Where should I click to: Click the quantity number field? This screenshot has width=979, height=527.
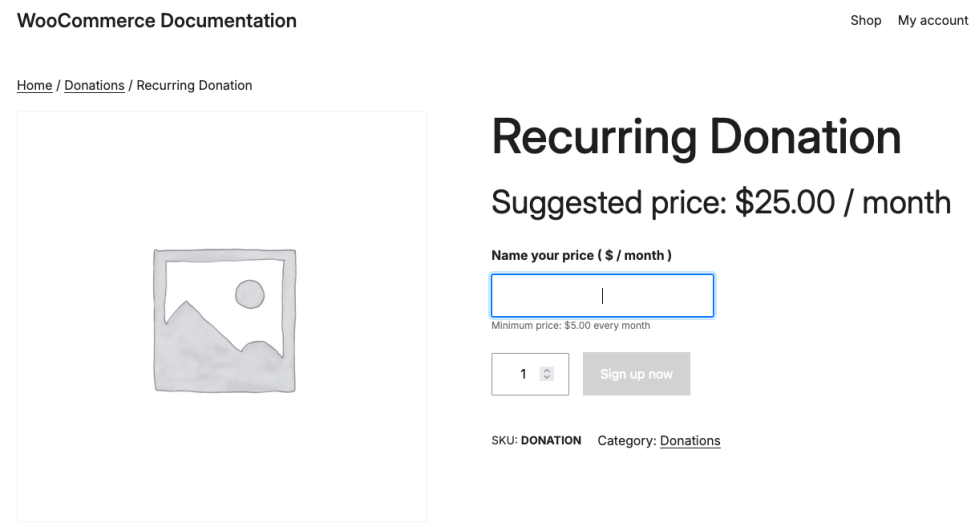coord(520,374)
